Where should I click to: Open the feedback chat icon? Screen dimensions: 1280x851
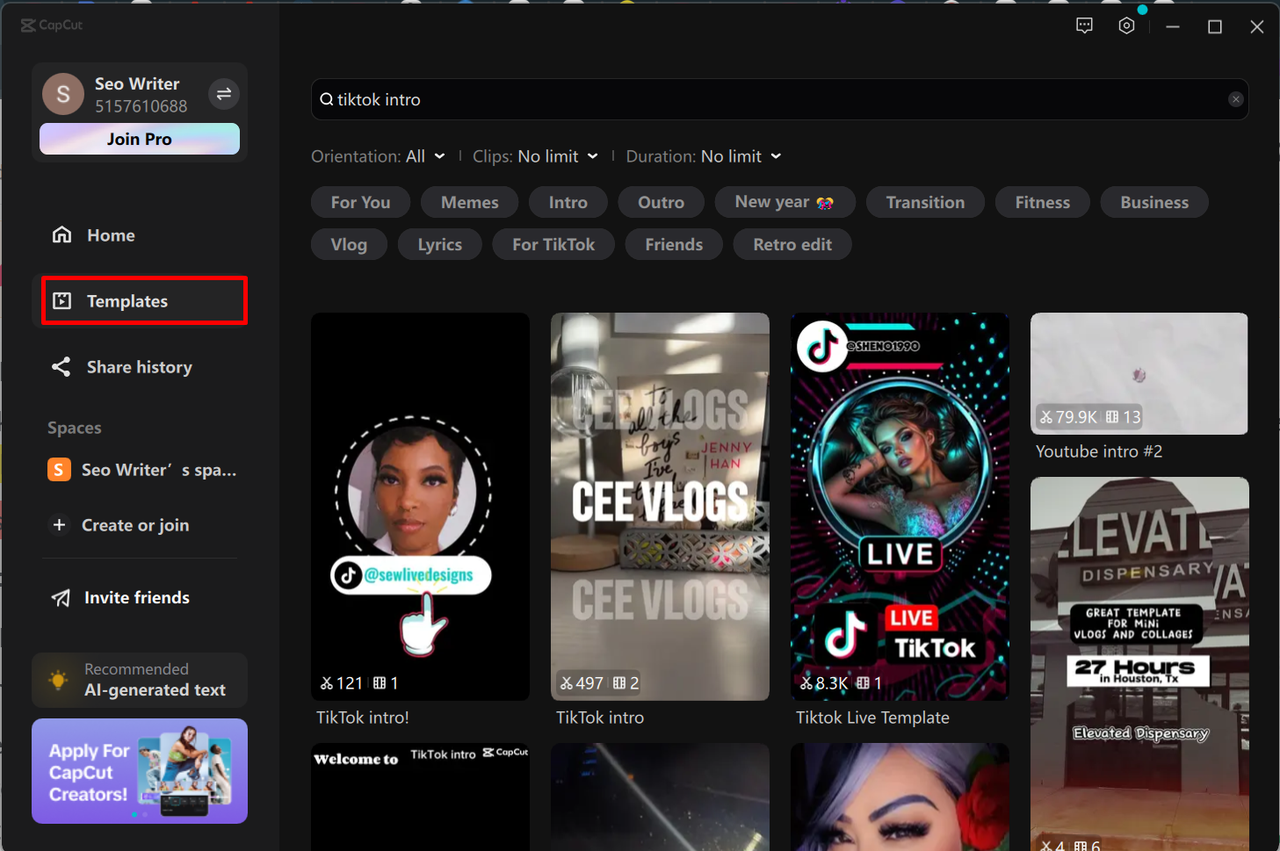(1084, 25)
